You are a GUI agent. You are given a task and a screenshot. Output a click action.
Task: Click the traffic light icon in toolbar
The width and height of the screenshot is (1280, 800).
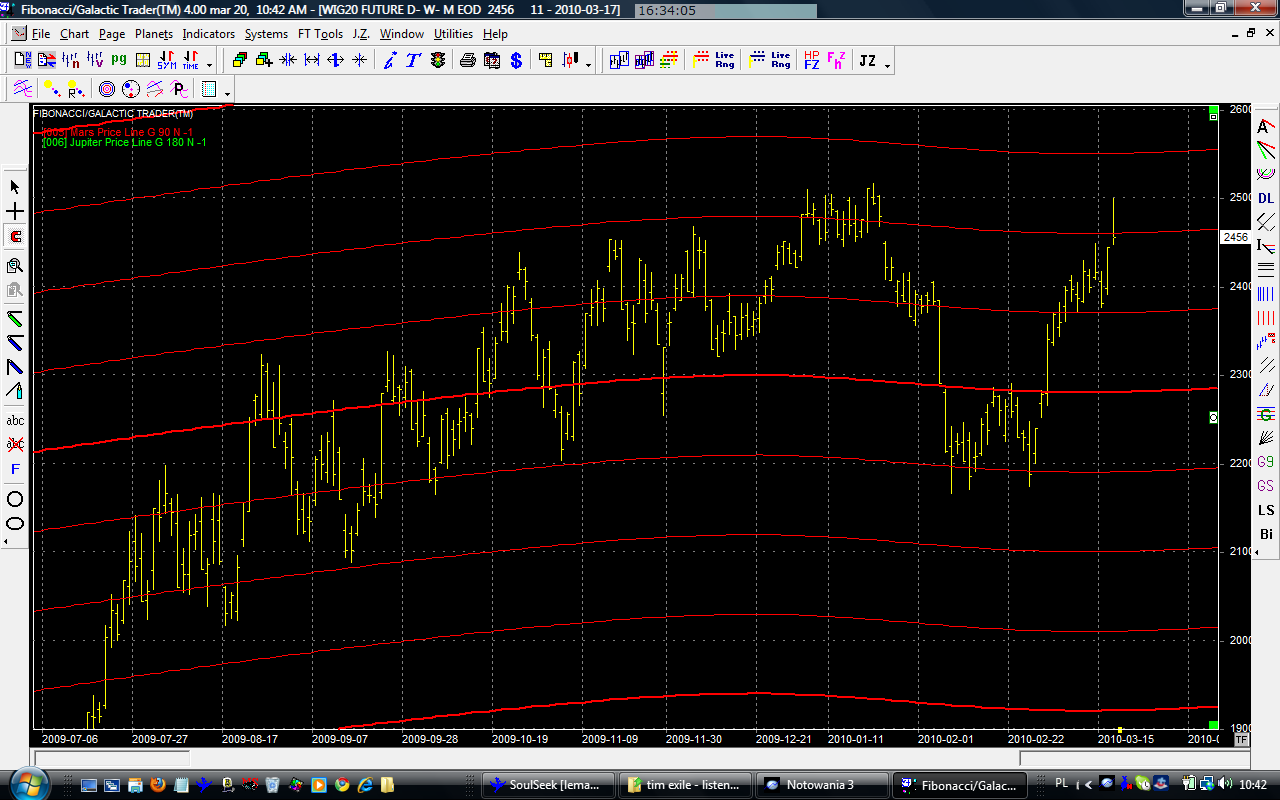click(438, 61)
